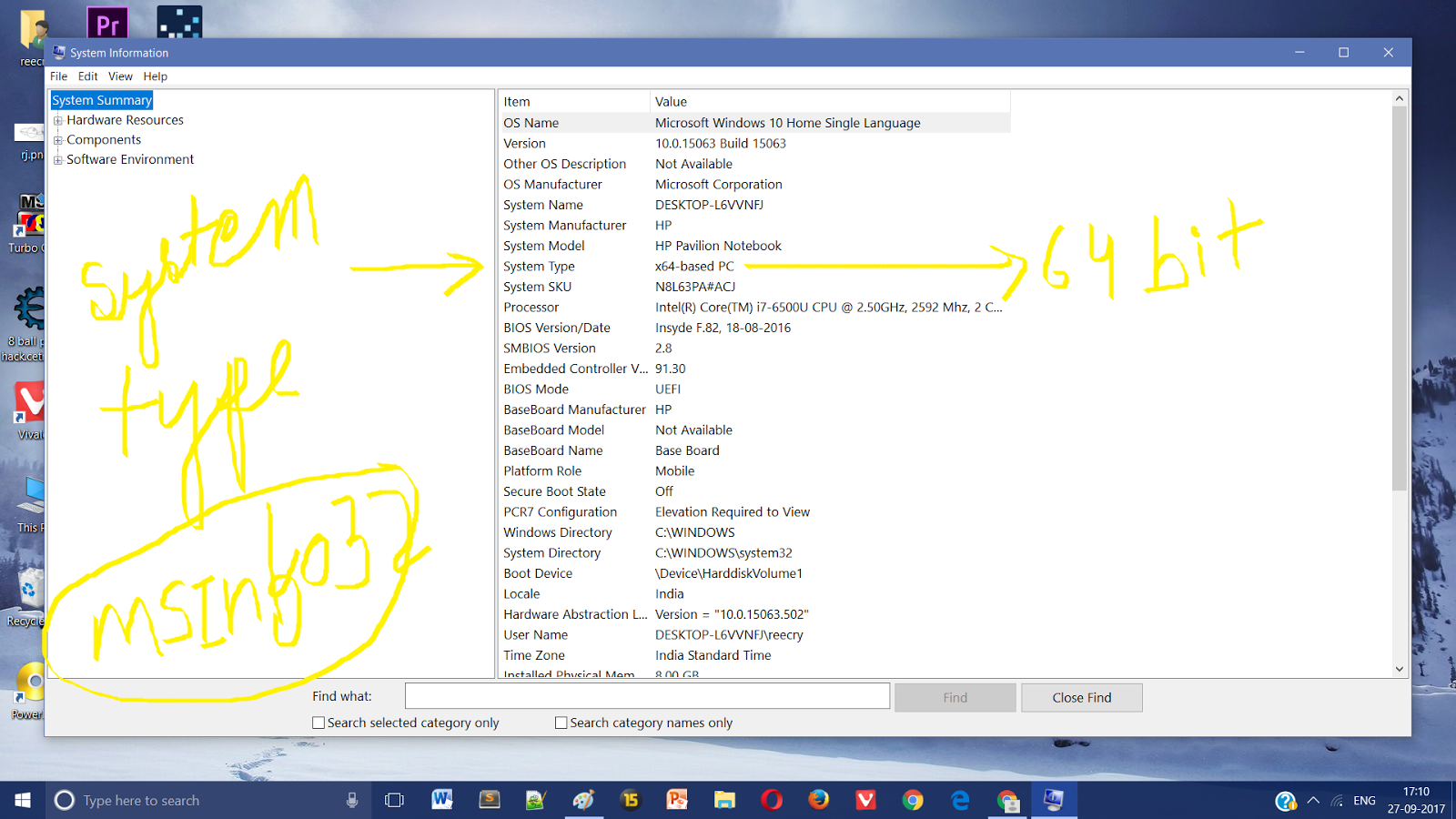Viewport: 1456px width, 819px height.
Task: Open the This PC desktop icon
Action: coord(31,495)
